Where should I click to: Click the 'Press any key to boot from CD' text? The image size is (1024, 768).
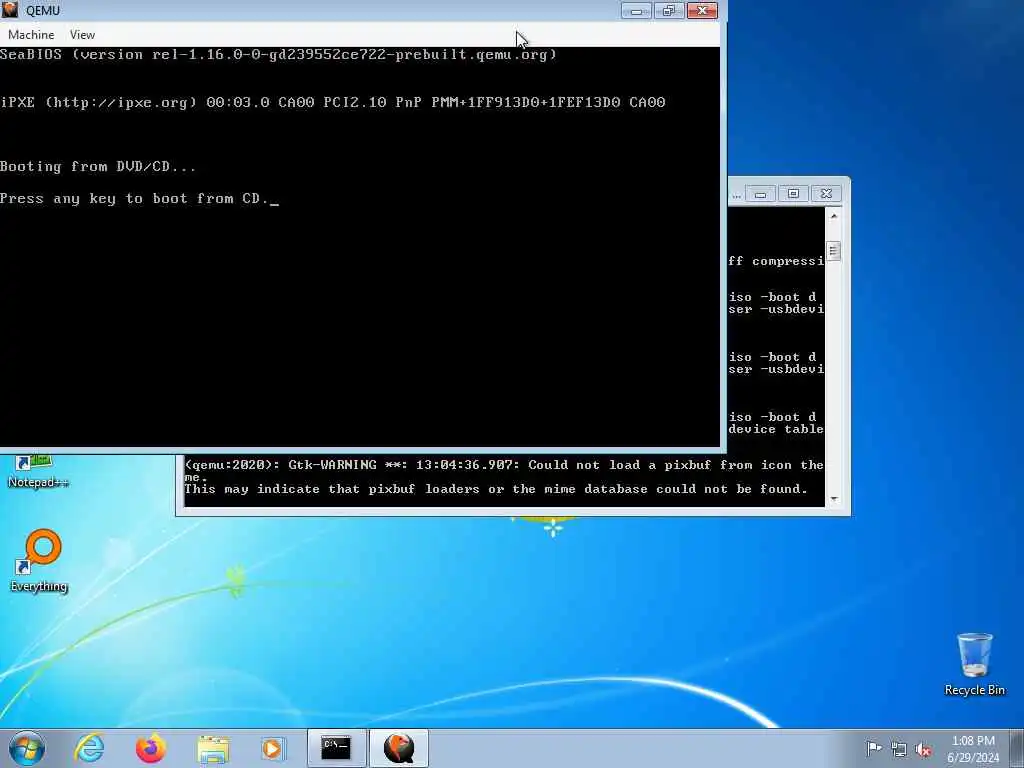pos(134,199)
